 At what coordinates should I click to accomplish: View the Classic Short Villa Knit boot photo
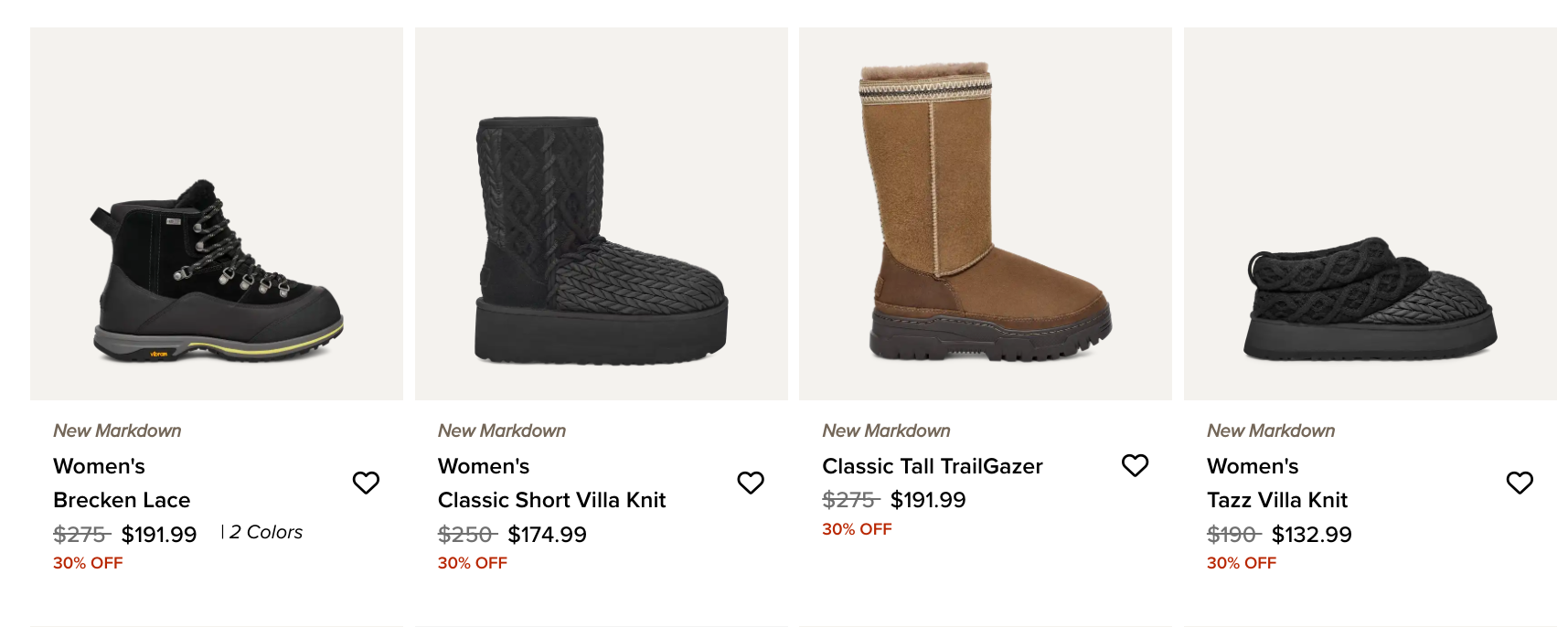click(601, 214)
